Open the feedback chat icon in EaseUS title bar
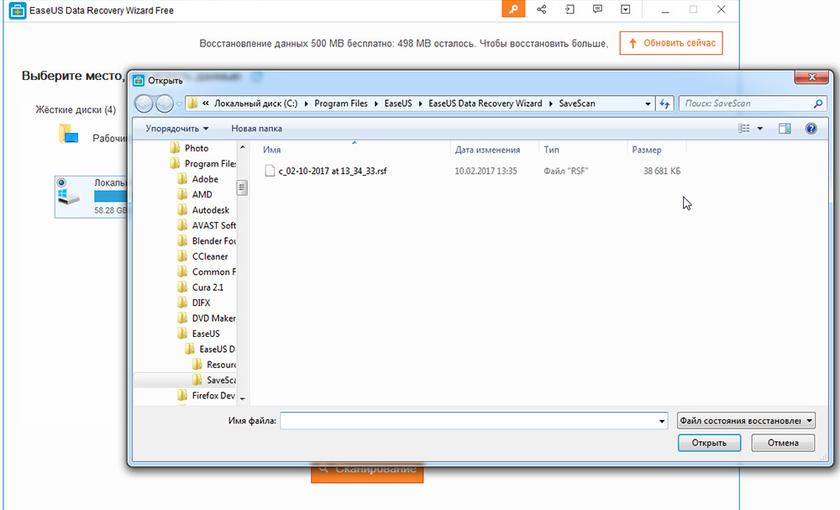840x510 pixels. point(597,9)
